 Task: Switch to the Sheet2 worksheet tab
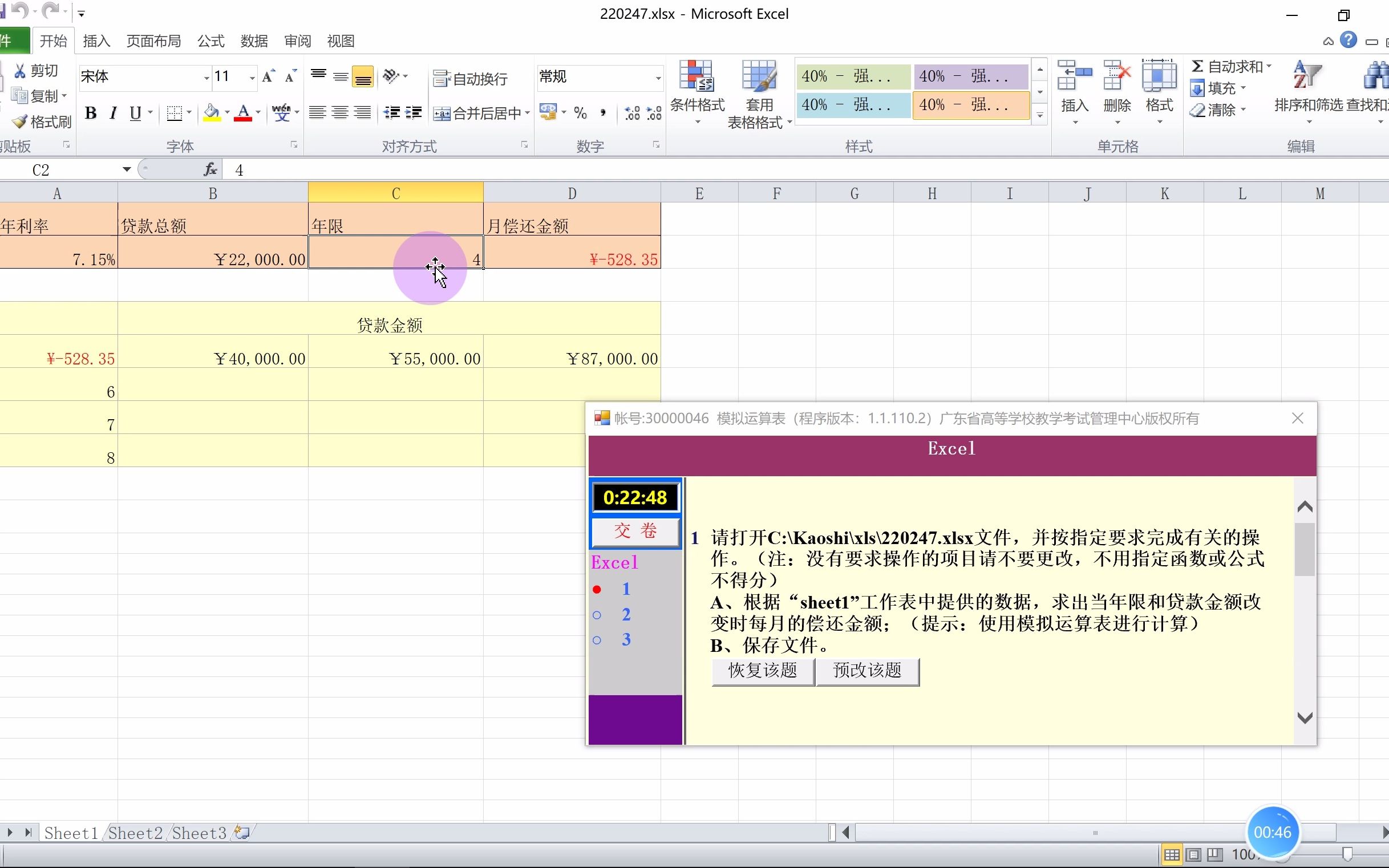(136, 833)
